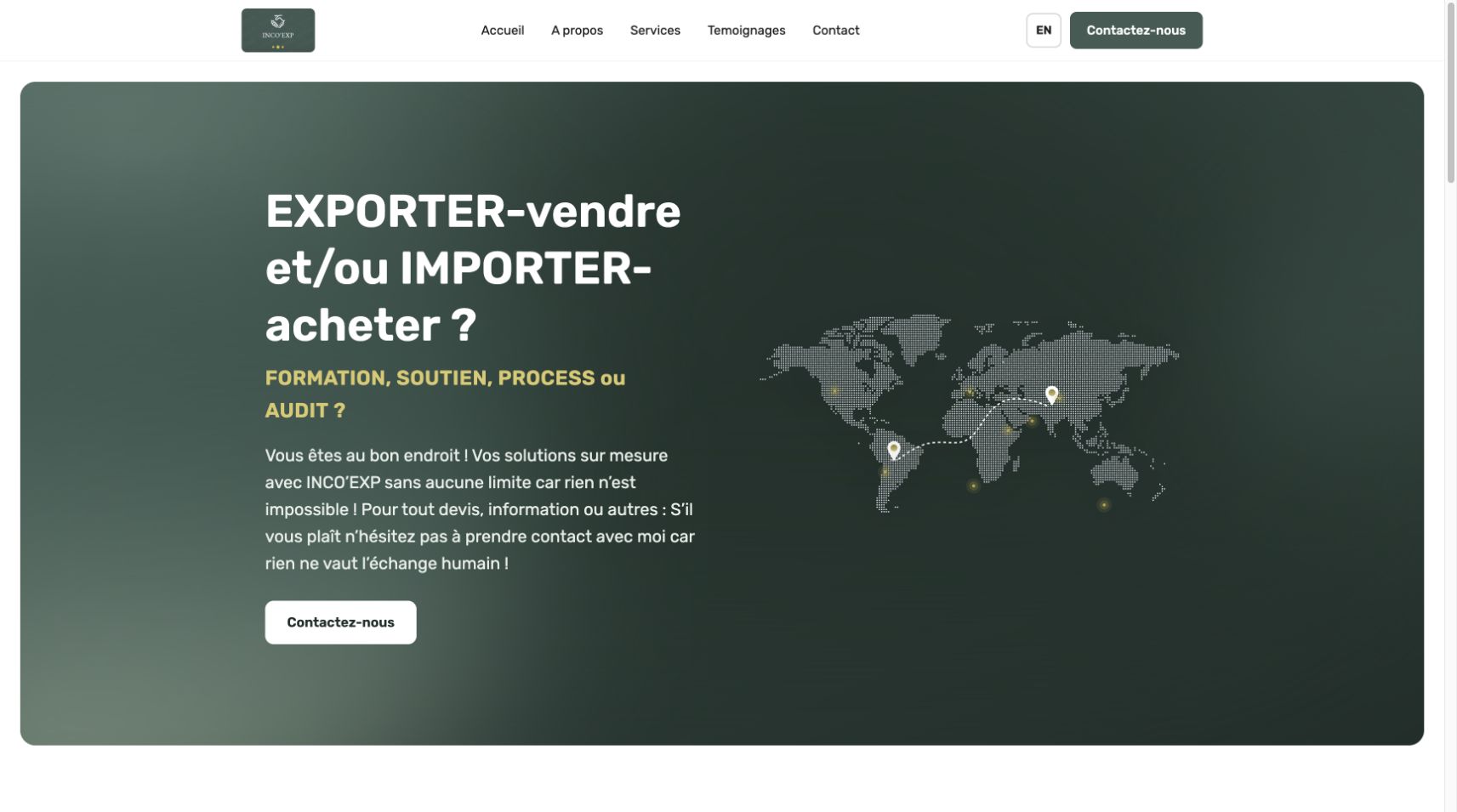The width and height of the screenshot is (1457, 812).
Task: Select Contact in the navigation bar
Action: click(835, 31)
